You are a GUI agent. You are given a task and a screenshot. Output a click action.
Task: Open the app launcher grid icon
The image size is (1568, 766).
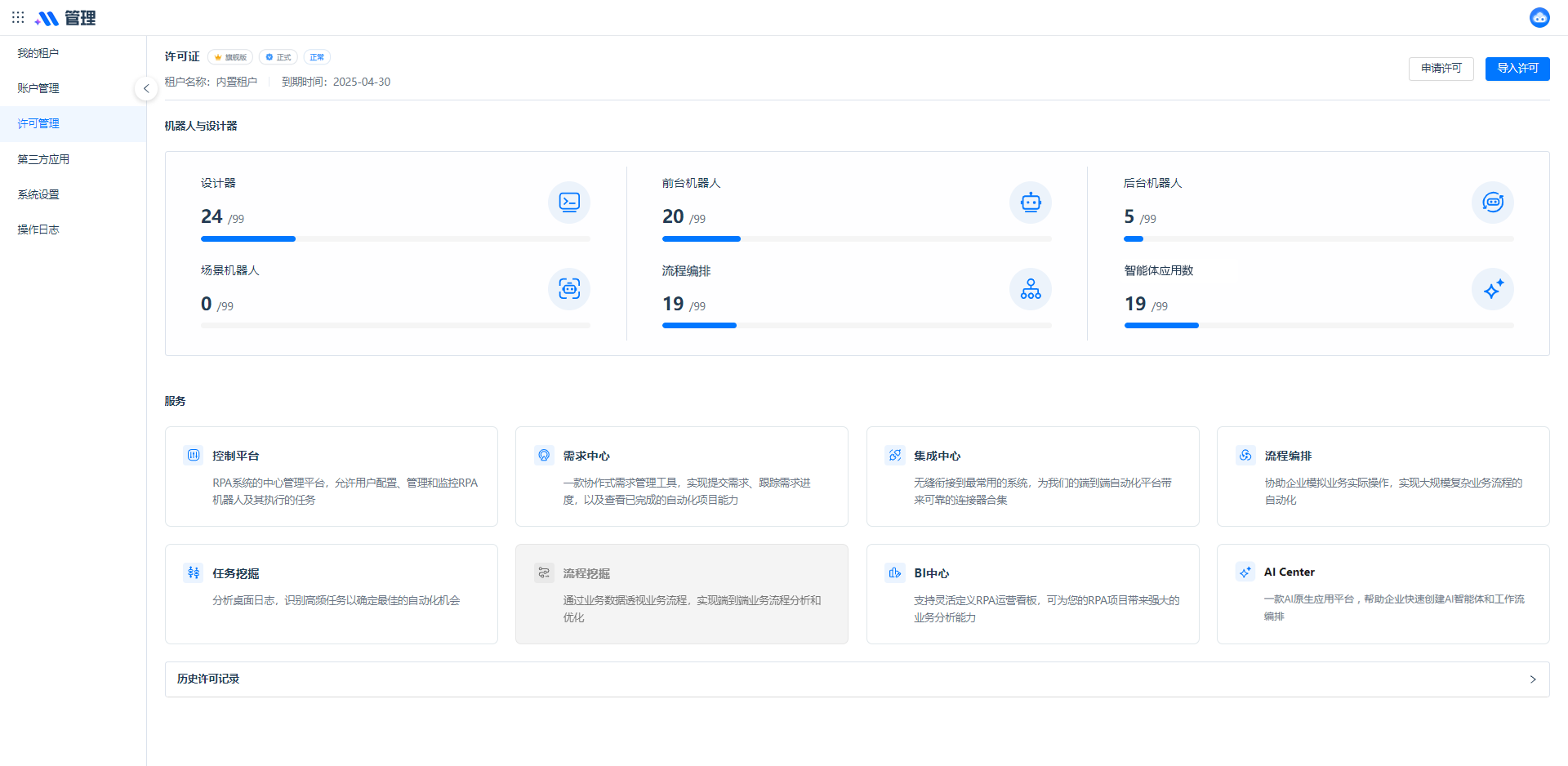point(18,17)
